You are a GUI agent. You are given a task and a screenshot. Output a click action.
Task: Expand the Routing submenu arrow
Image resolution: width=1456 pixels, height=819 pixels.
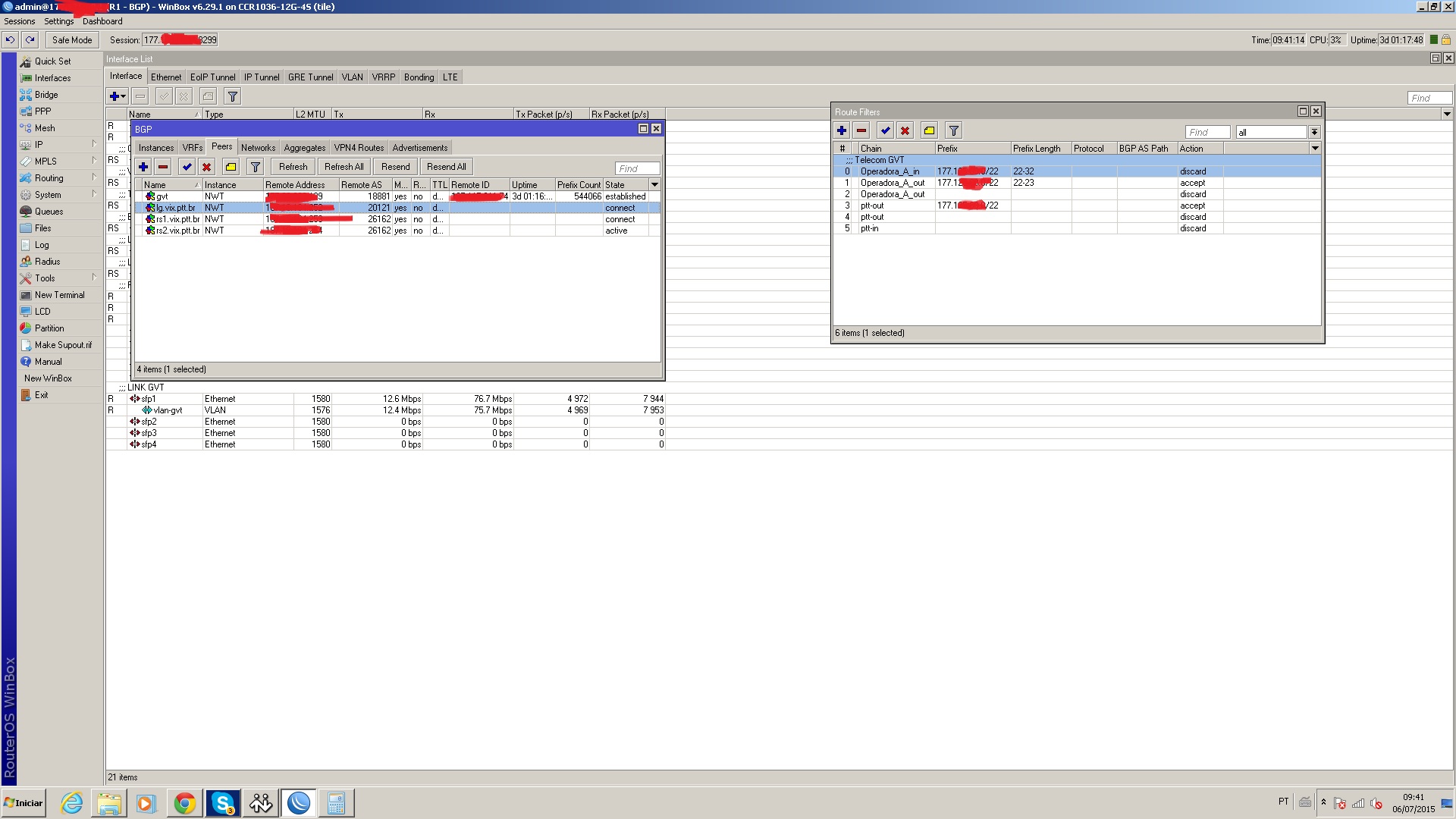pyautogui.click(x=94, y=177)
